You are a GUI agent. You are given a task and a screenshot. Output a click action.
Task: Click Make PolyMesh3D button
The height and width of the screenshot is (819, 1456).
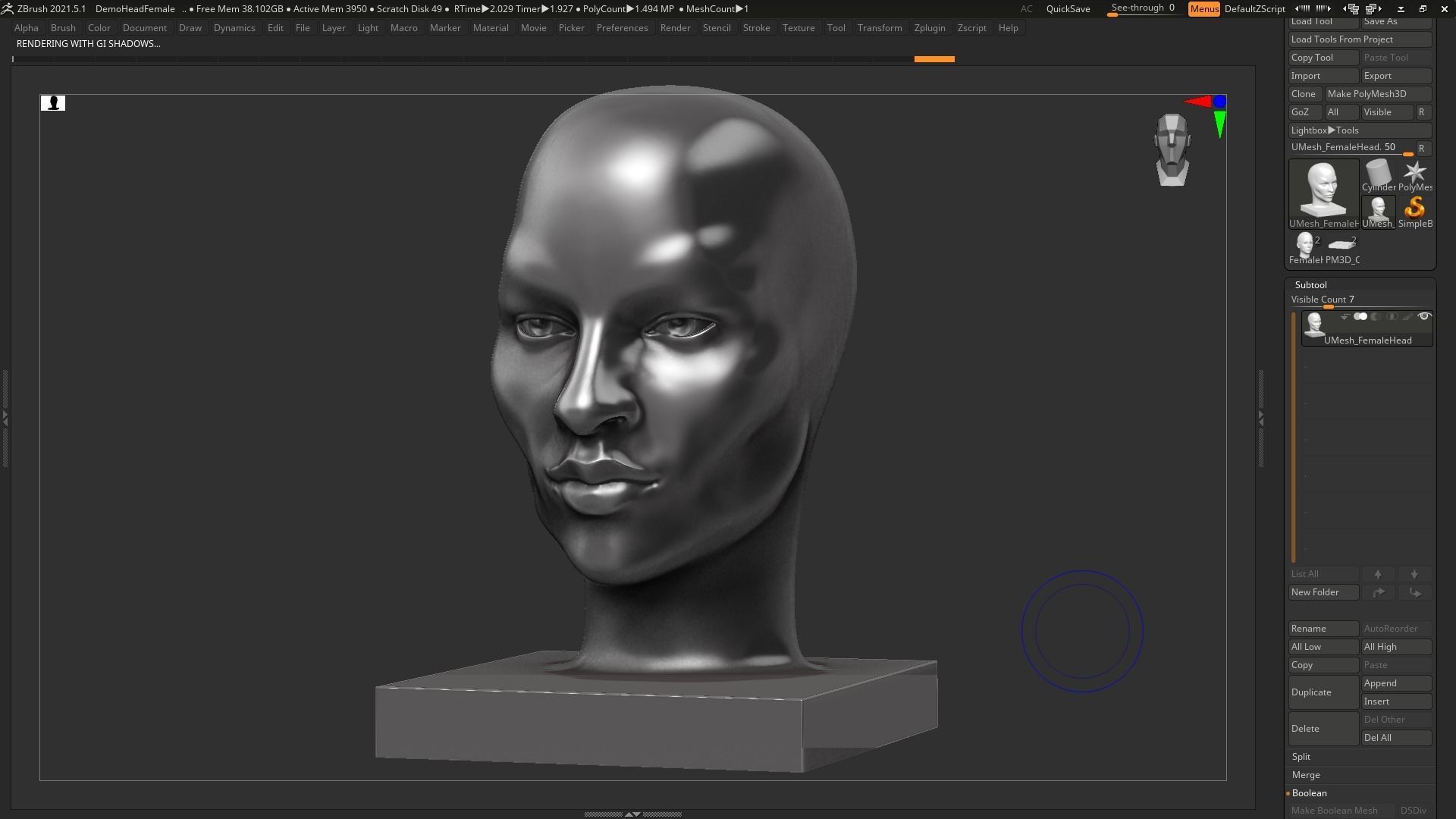click(1378, 94)
